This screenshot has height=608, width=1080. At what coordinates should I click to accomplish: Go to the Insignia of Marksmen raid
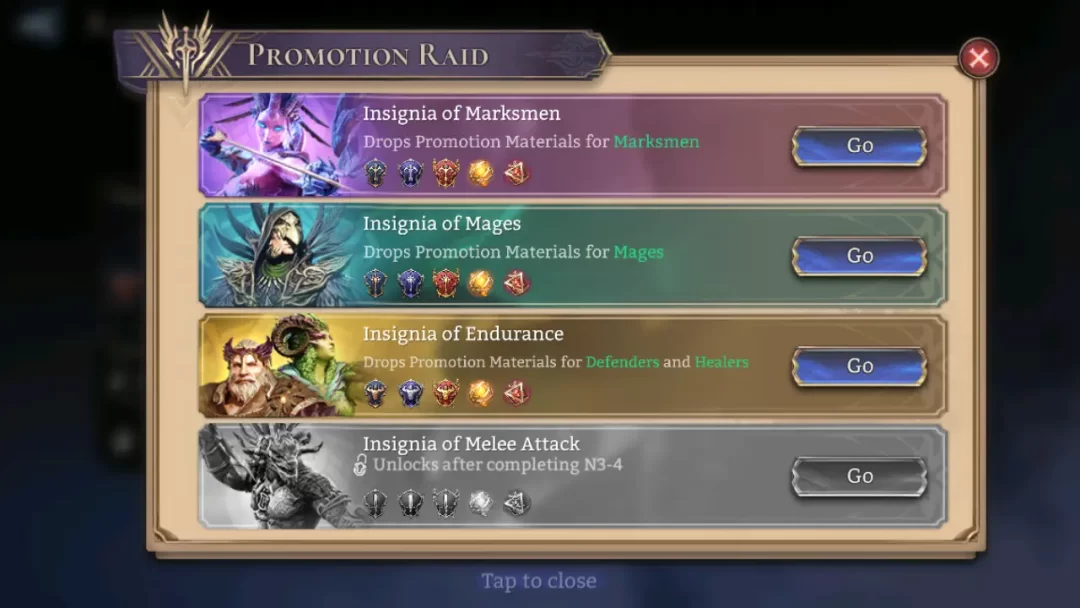[x=860, y=146]
